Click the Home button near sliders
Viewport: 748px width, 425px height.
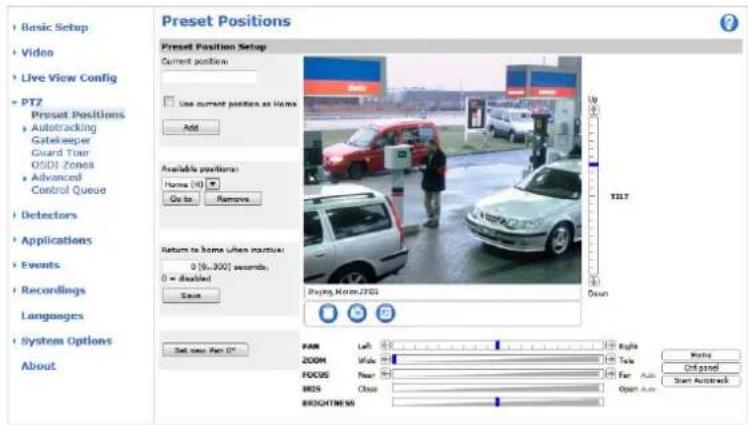pos(701,355)
